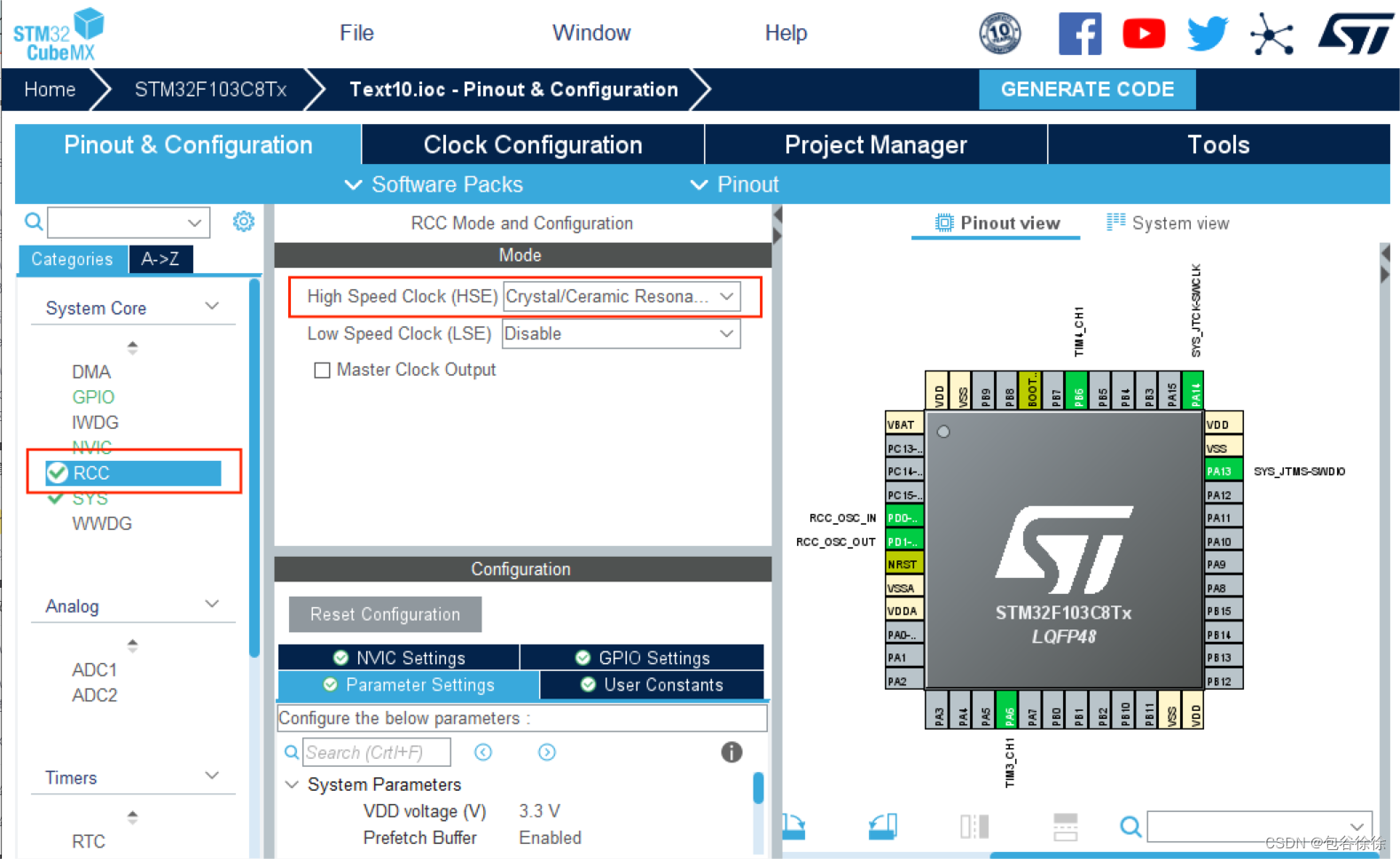Image resolution: width=1400 pixels, height=859 pixels.
Task: Open the Window menu
Action: (x=591, y=33)
